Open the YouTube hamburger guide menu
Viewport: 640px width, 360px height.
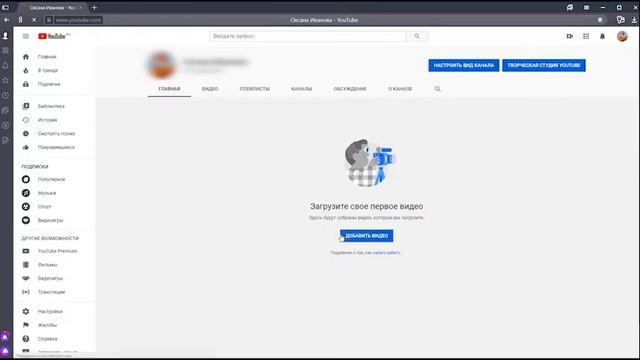tap(26, 36)
